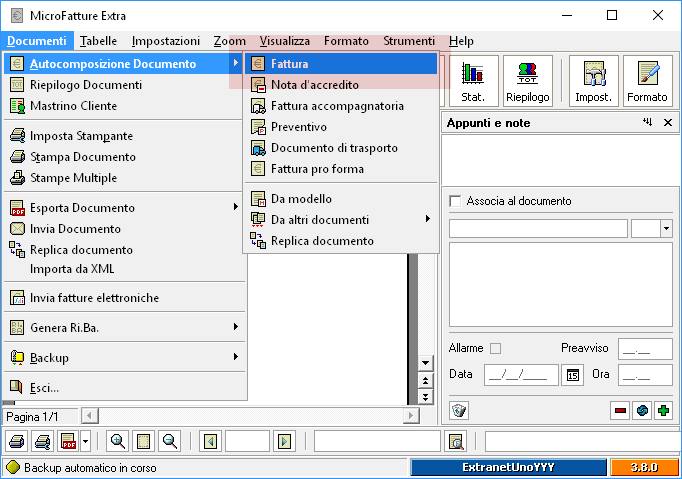Expand the Genera Ri.Ba. submenu
682x479 pixels.
pos(235,327)
